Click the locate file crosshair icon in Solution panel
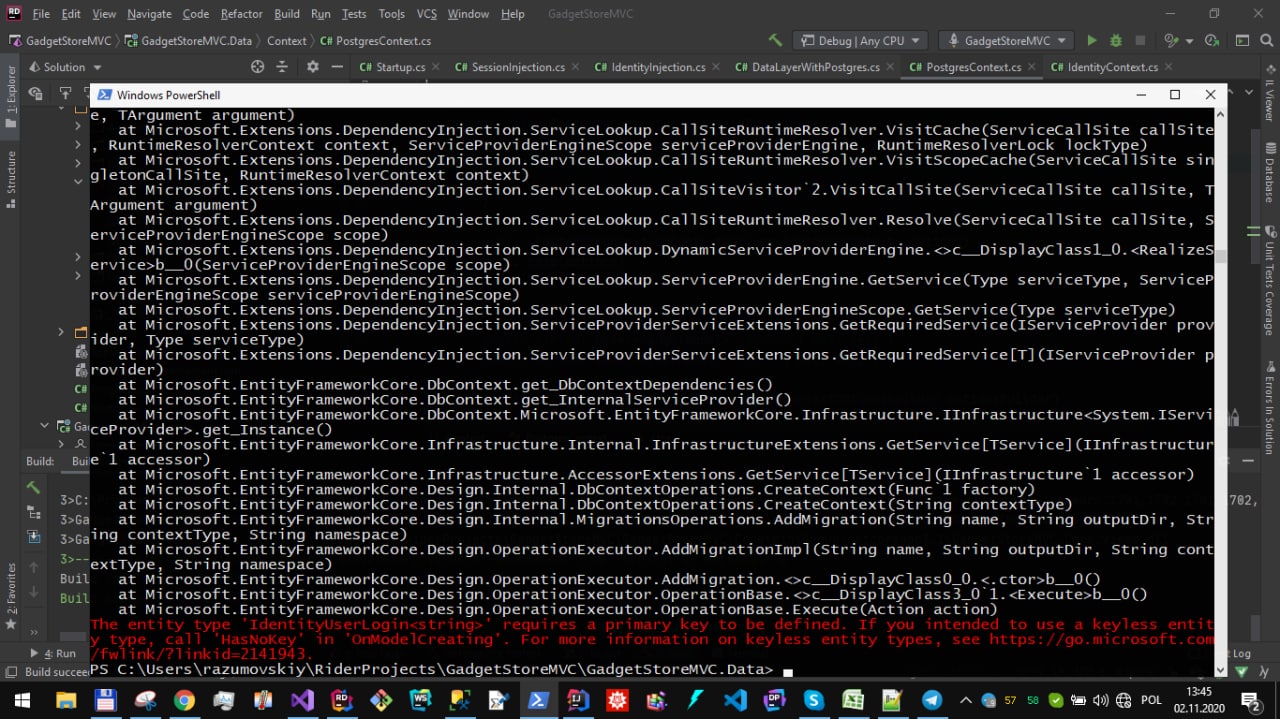This screenshot has width=1280, height=719. pyautogui.click(x=257, y=67)
